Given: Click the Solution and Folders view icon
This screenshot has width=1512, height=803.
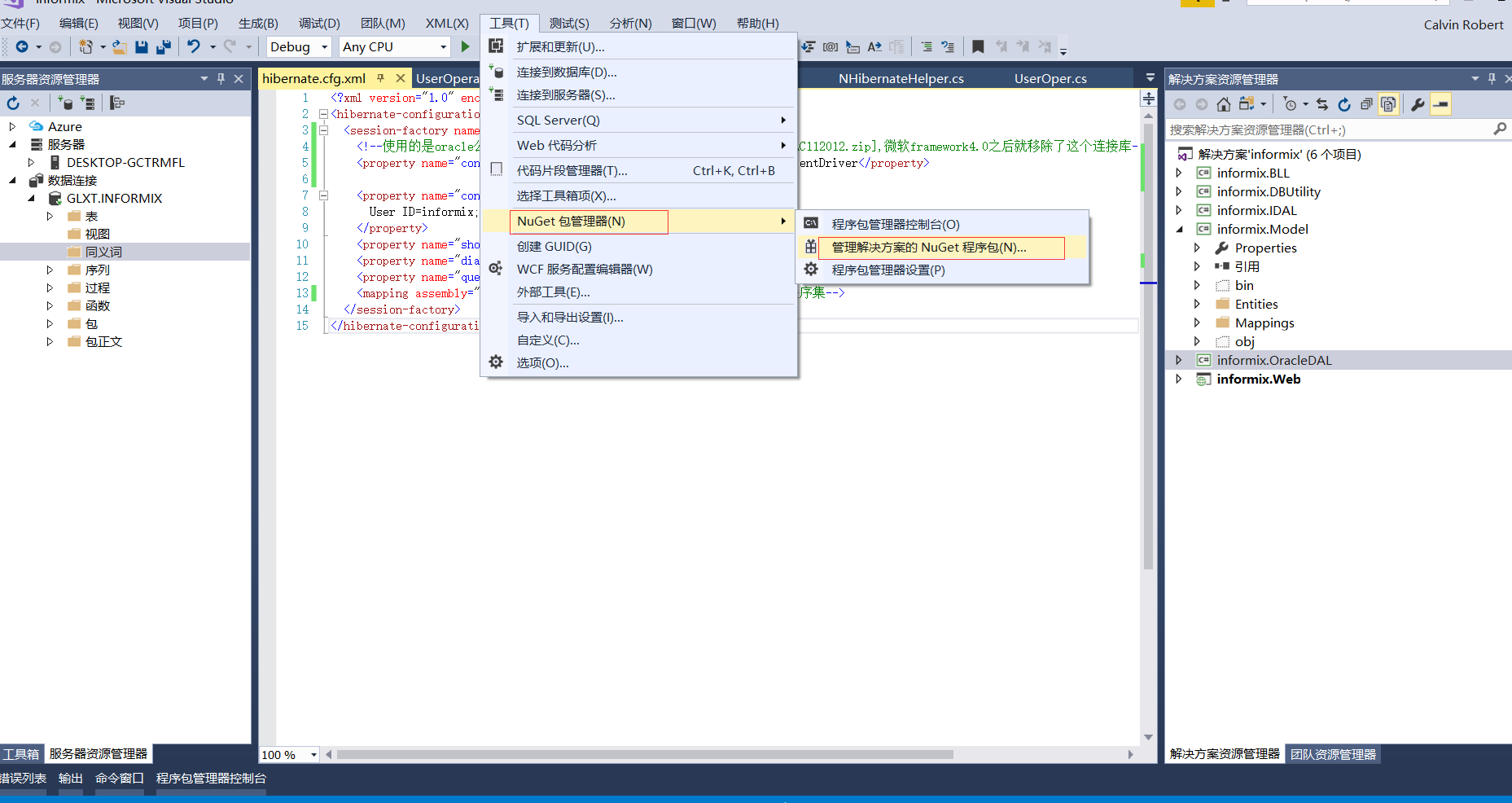Looking at the screenshot, I should [x=1246, y=104].
